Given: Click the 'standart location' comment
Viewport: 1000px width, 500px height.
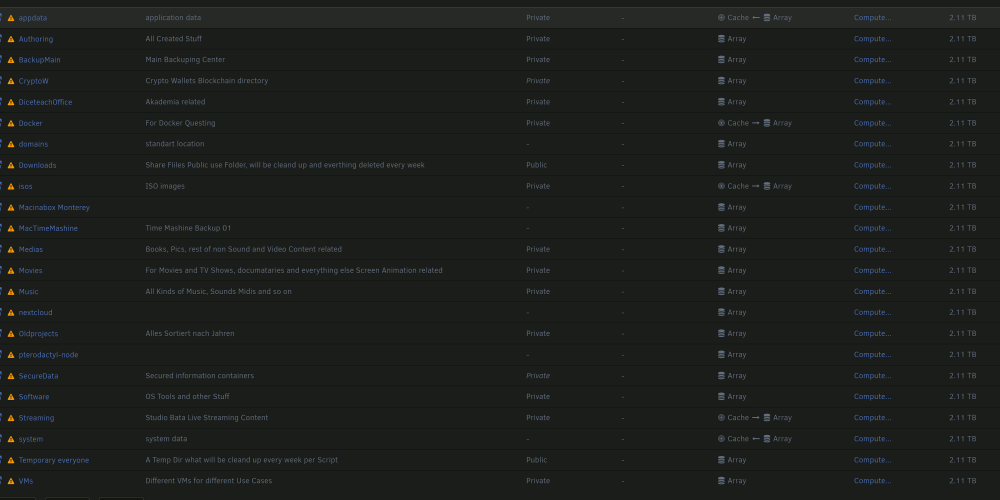Looking at the screenshot, I should [175, 144].
